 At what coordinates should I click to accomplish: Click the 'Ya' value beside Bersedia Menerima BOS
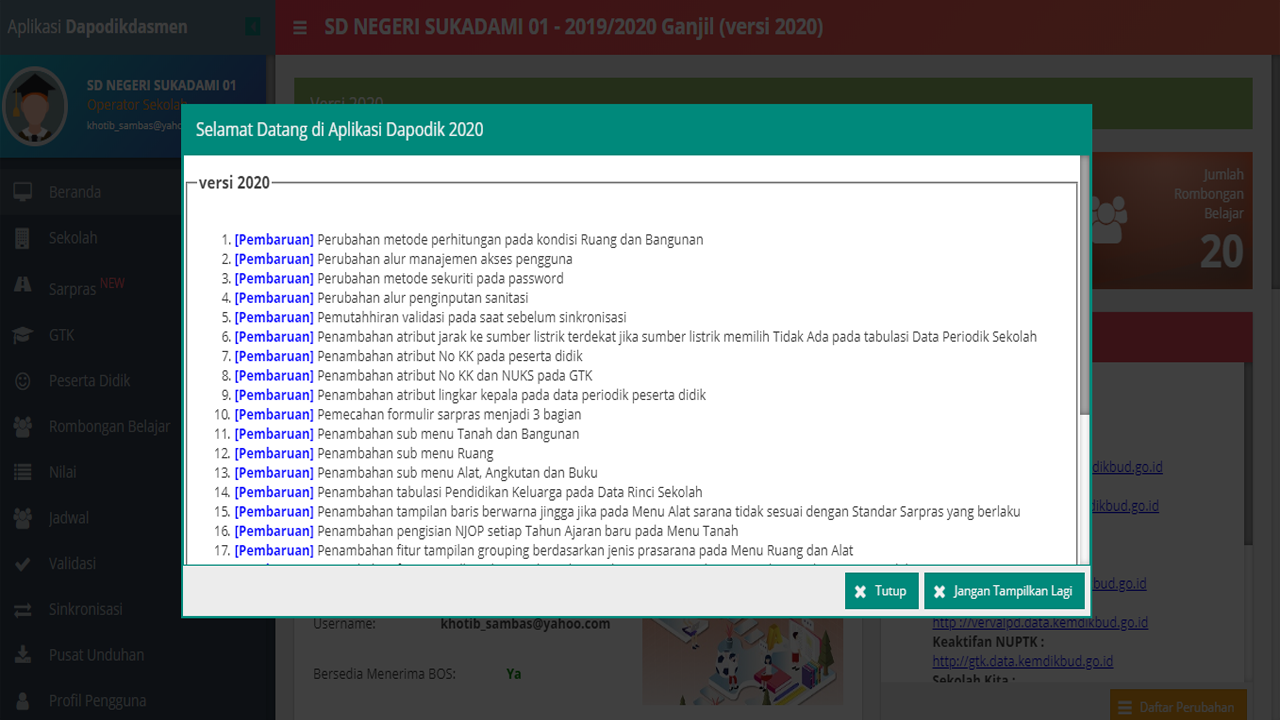tap(513, 674)
